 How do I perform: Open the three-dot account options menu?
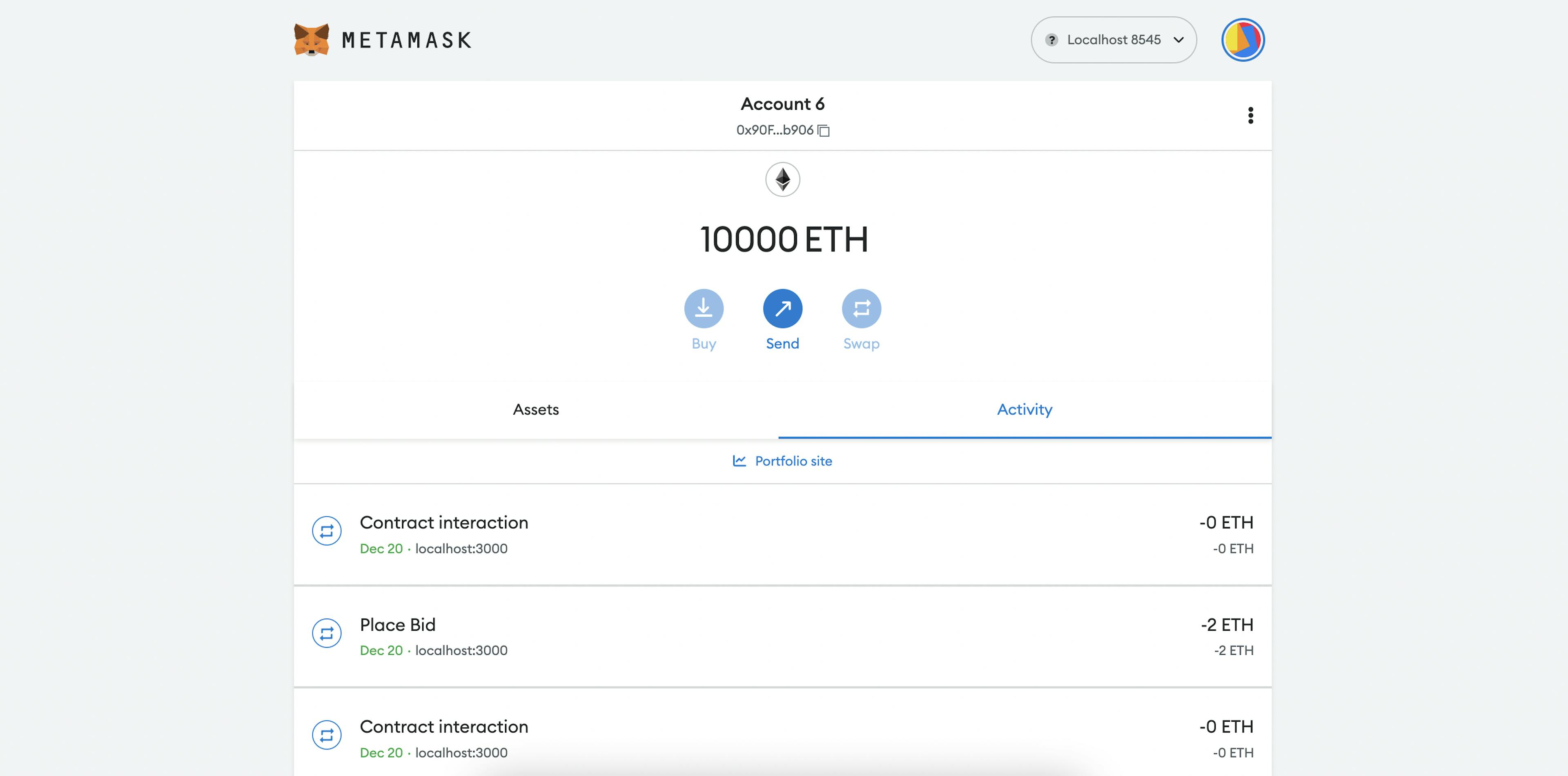coord(1250,116)
